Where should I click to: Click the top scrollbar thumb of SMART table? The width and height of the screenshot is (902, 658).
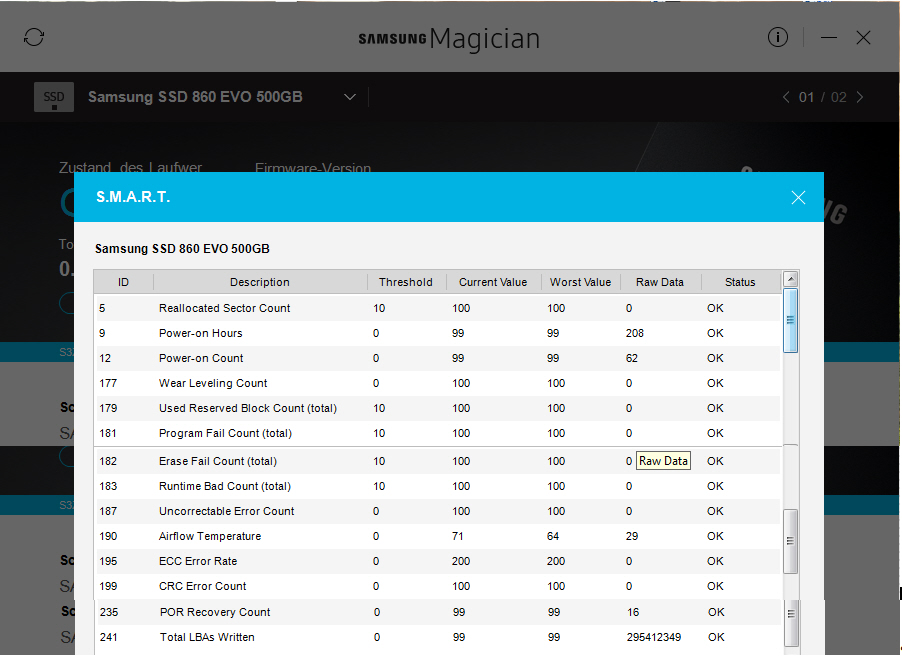coord(791,320)
